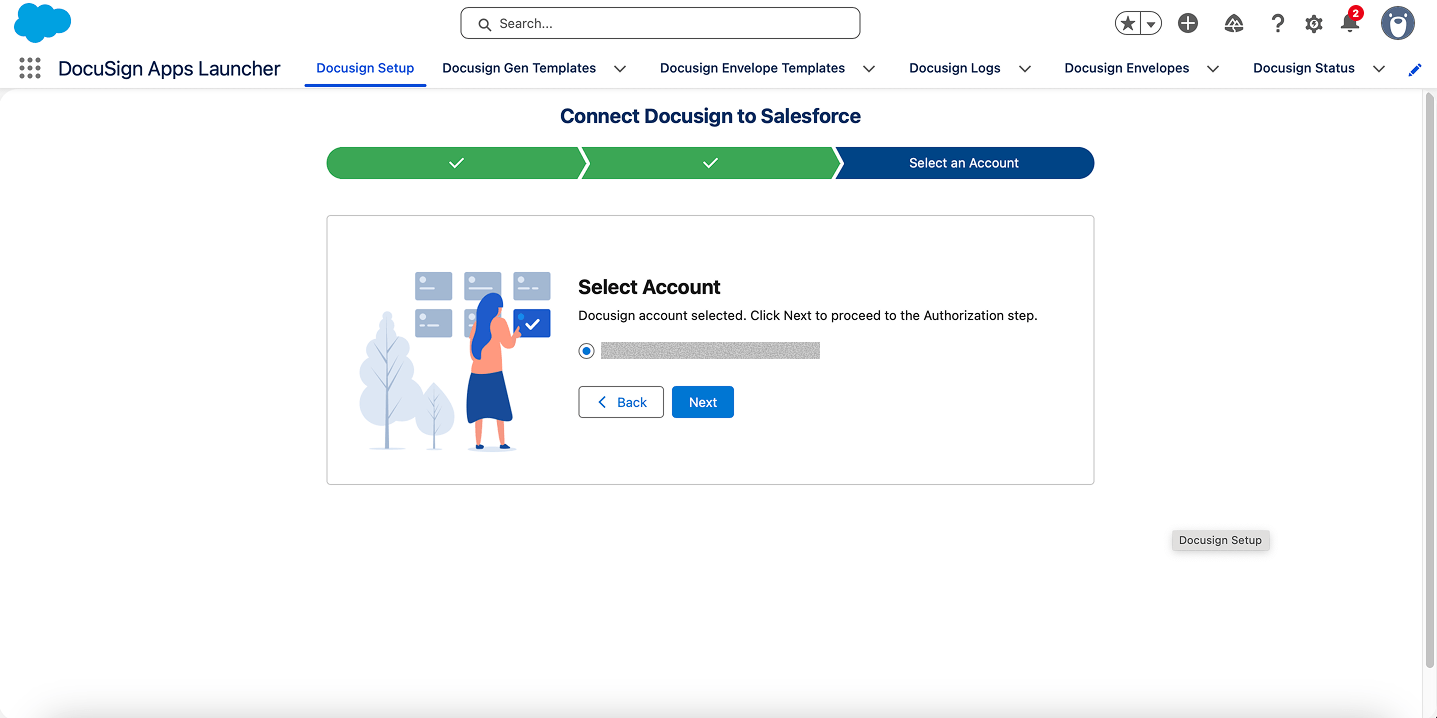Expand Docusign Envelopes chevron menu
This screenshot has height=718, width=1437.
(1213, 69)
